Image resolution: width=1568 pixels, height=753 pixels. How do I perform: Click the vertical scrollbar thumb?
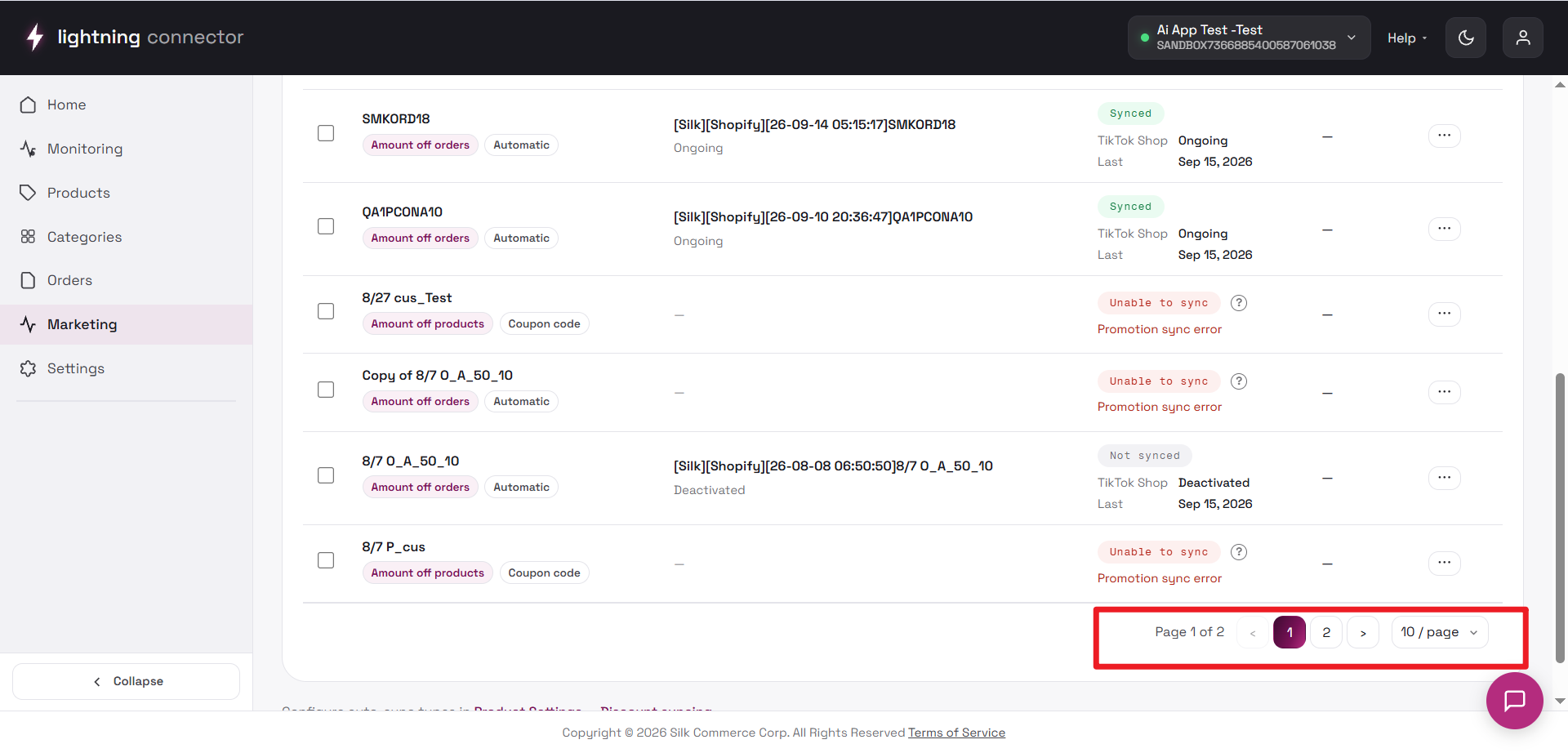(x=1560, y=518)
